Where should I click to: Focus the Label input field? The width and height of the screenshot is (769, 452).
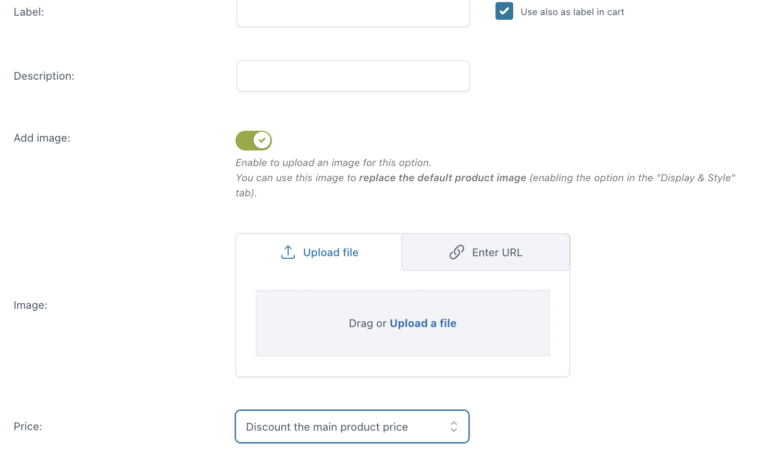coord(353,12)
